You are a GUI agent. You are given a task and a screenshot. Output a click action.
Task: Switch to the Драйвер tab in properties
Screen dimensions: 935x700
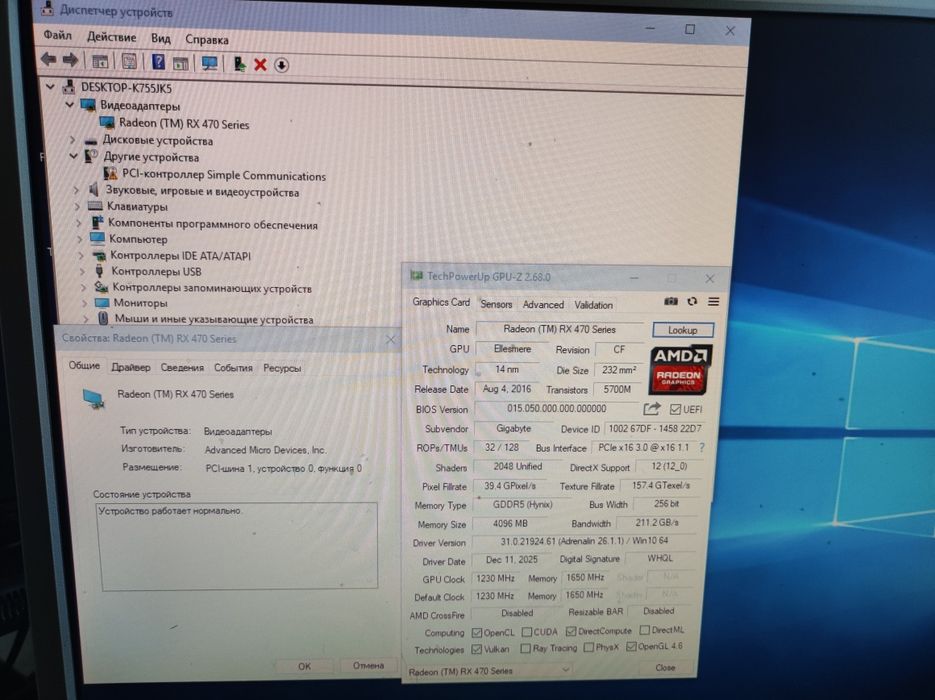131,367
